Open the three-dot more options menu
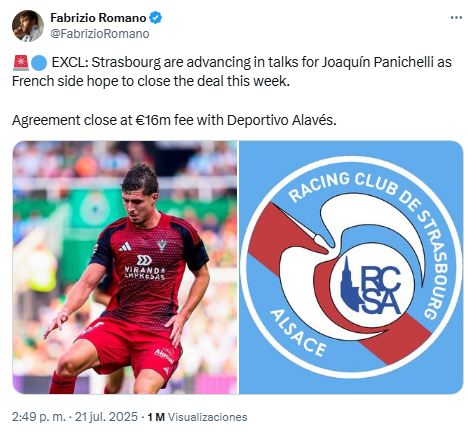 [456, 17]
